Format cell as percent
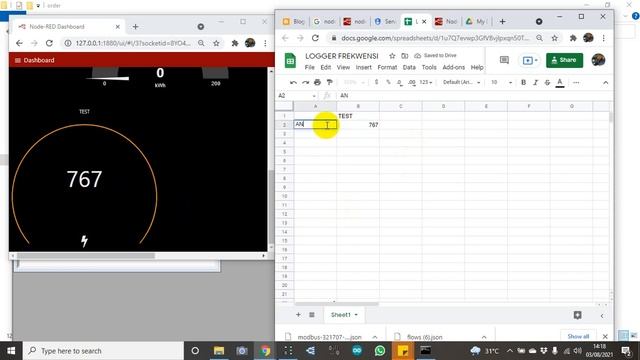 point(388,82)
